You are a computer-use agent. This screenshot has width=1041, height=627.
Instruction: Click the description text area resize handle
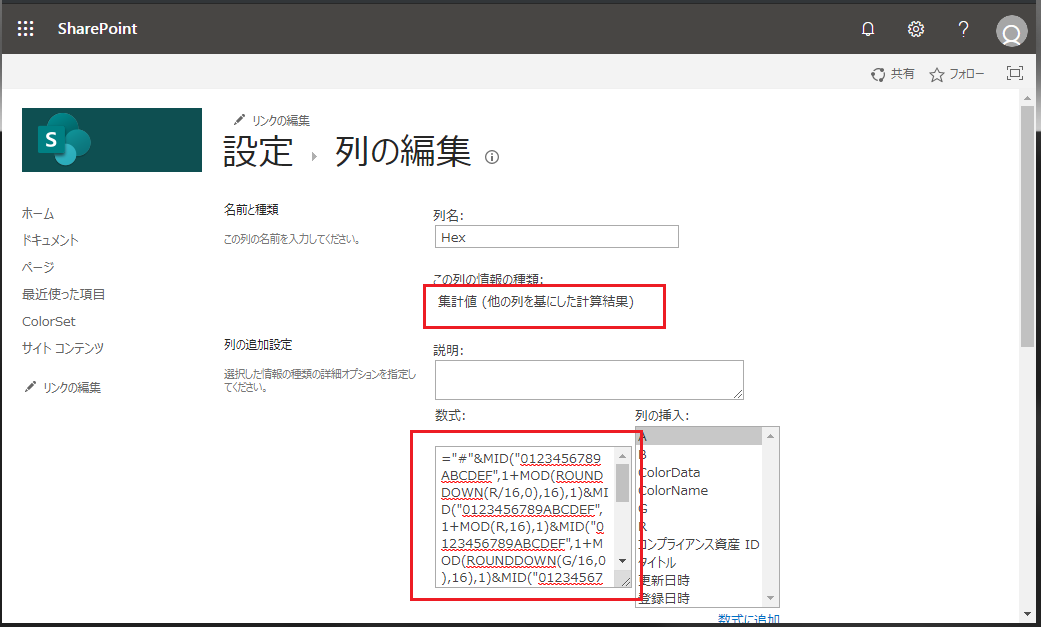click(x=738, y=394)
